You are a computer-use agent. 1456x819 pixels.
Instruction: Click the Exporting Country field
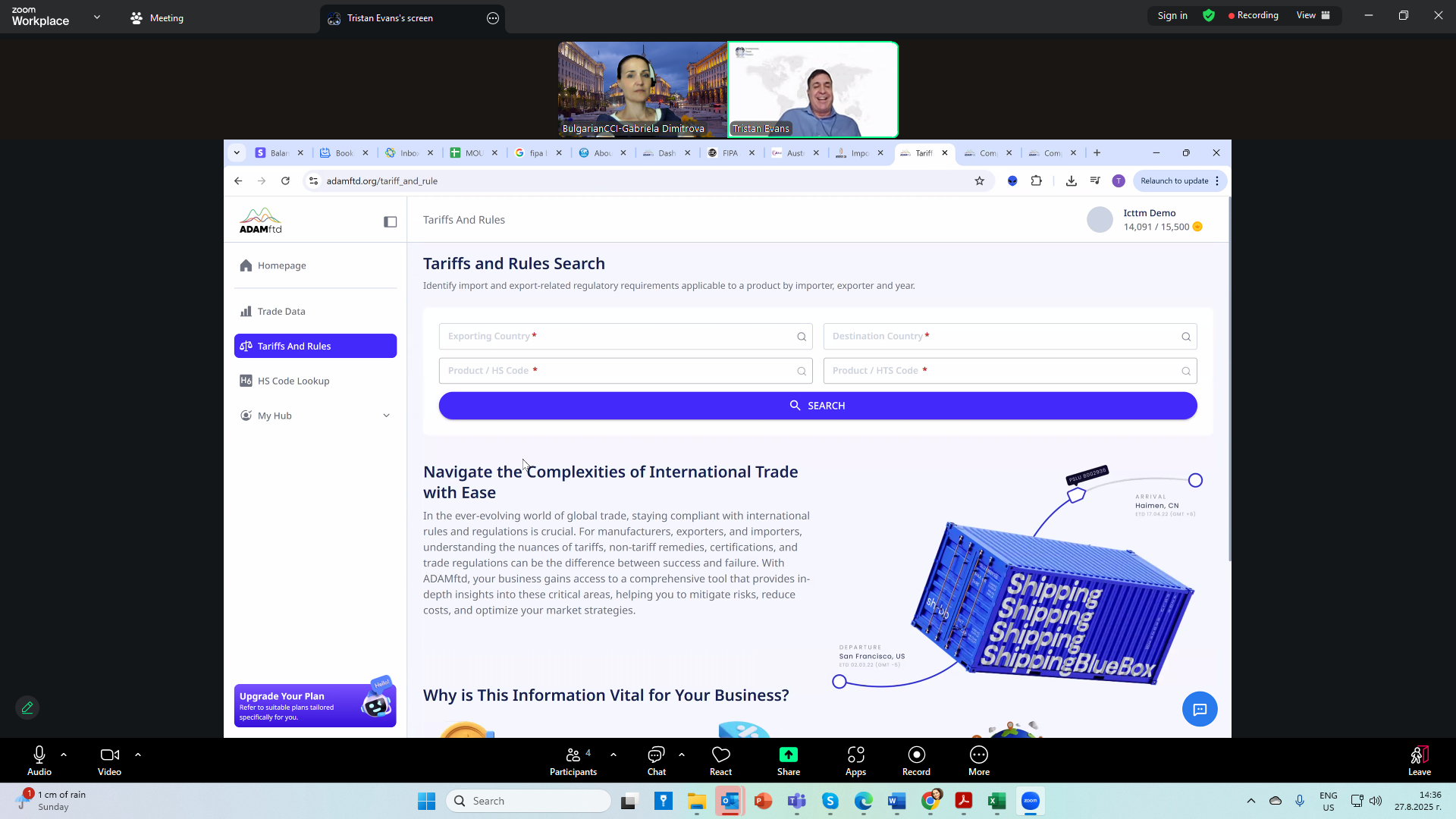[x=626, y=337]
